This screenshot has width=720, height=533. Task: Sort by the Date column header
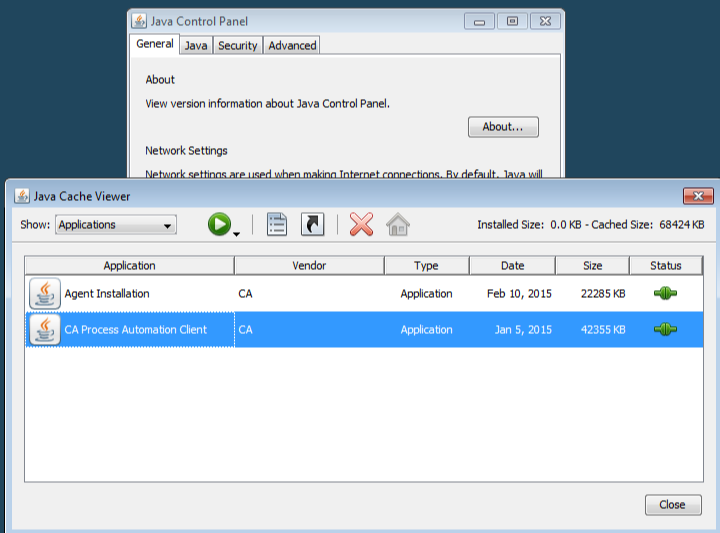click(512, 266)
